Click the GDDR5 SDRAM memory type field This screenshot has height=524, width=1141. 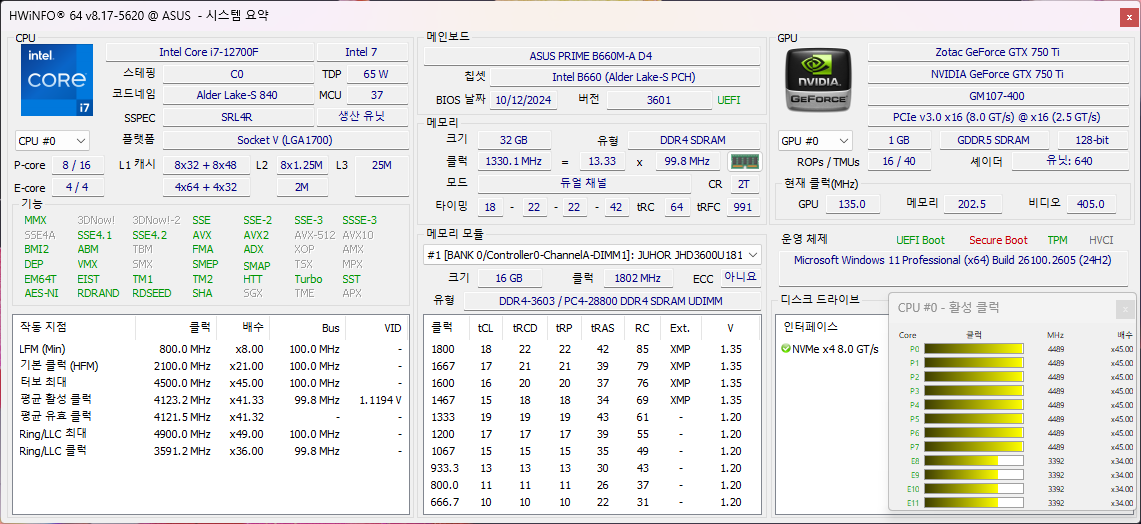pos(994,140)
